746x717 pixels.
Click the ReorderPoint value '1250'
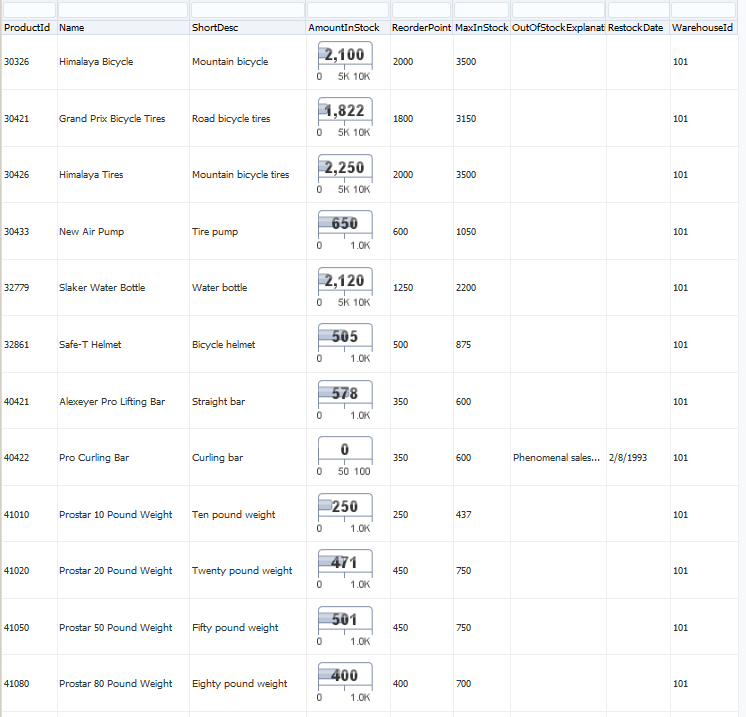coord(403,287)
